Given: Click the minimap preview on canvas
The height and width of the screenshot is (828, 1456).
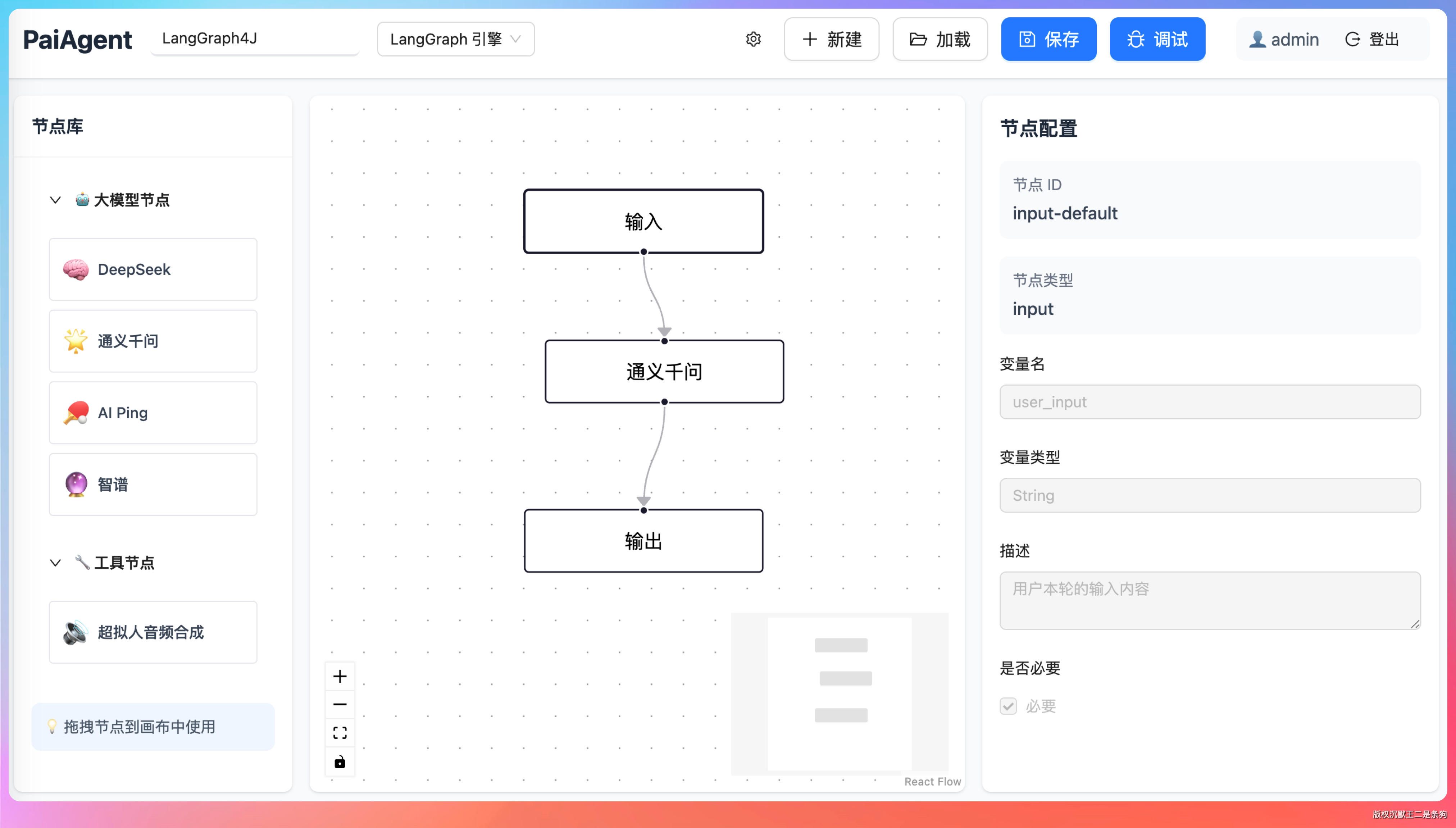Looking at the screenshot, I should click(x=840, y=693).
